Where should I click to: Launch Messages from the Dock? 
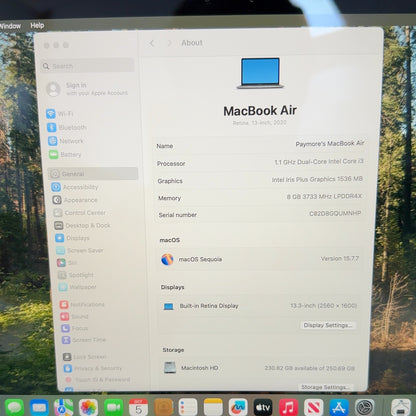pyautogui.click(x=14, y=407)
